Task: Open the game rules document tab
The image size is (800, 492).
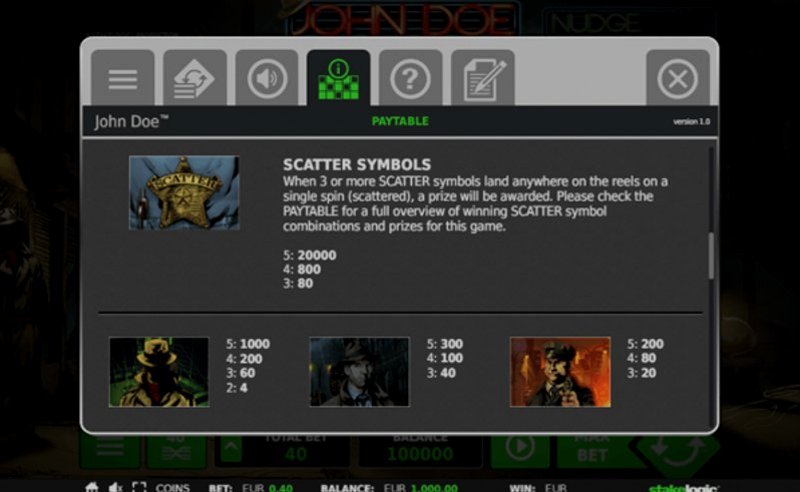Action: tap(483, 78)
